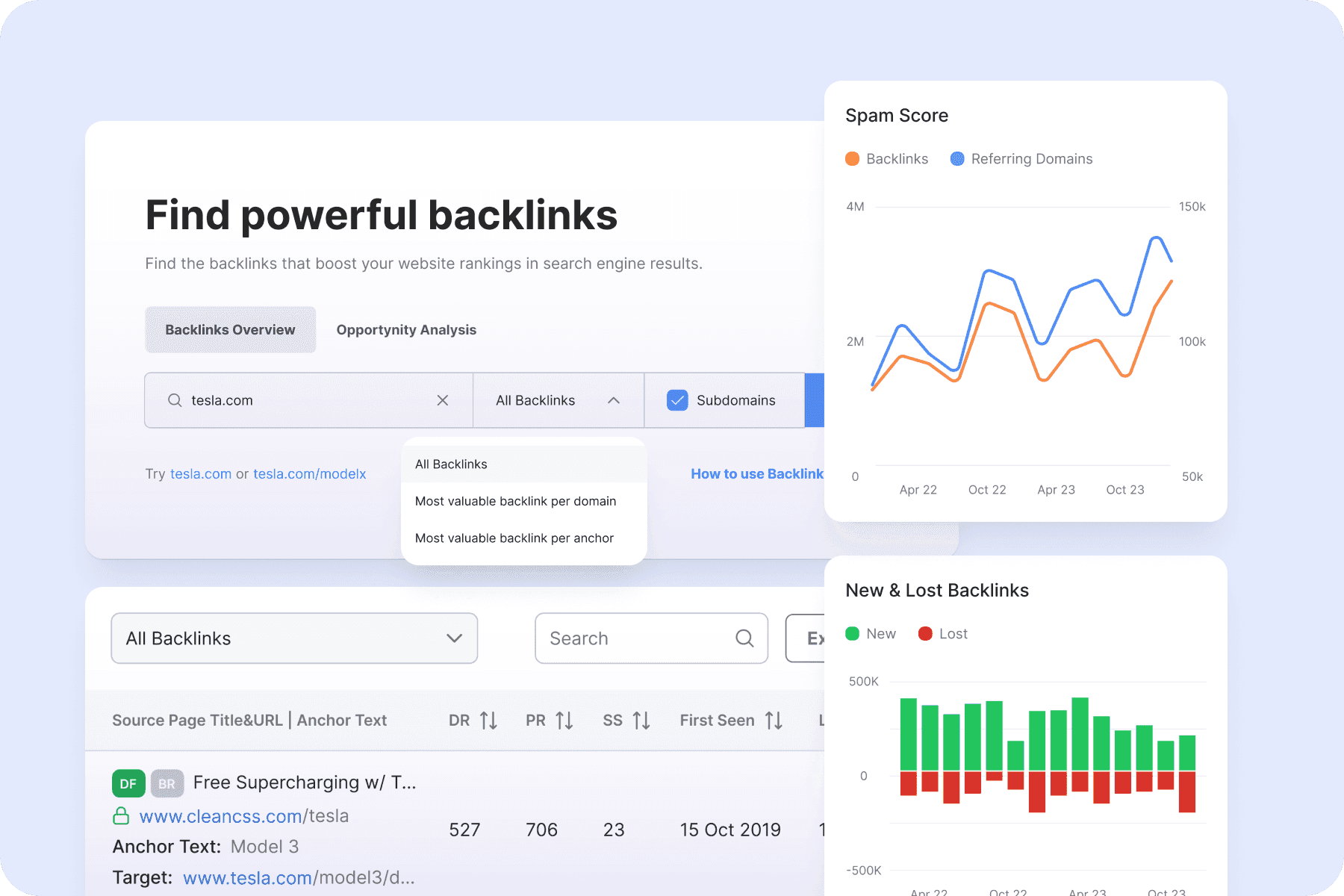
Task: Follow the tesla.com example link
Action: click(x=201, y=473)
